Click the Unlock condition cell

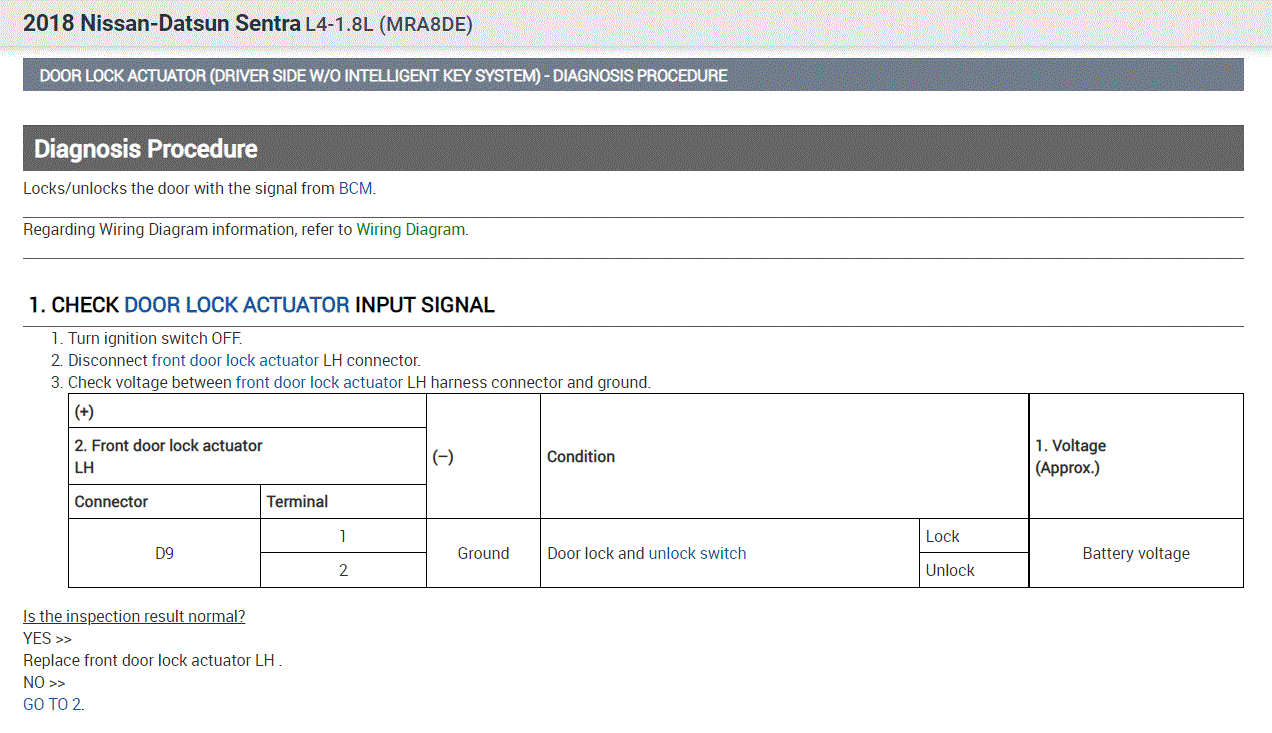(974, 570)
